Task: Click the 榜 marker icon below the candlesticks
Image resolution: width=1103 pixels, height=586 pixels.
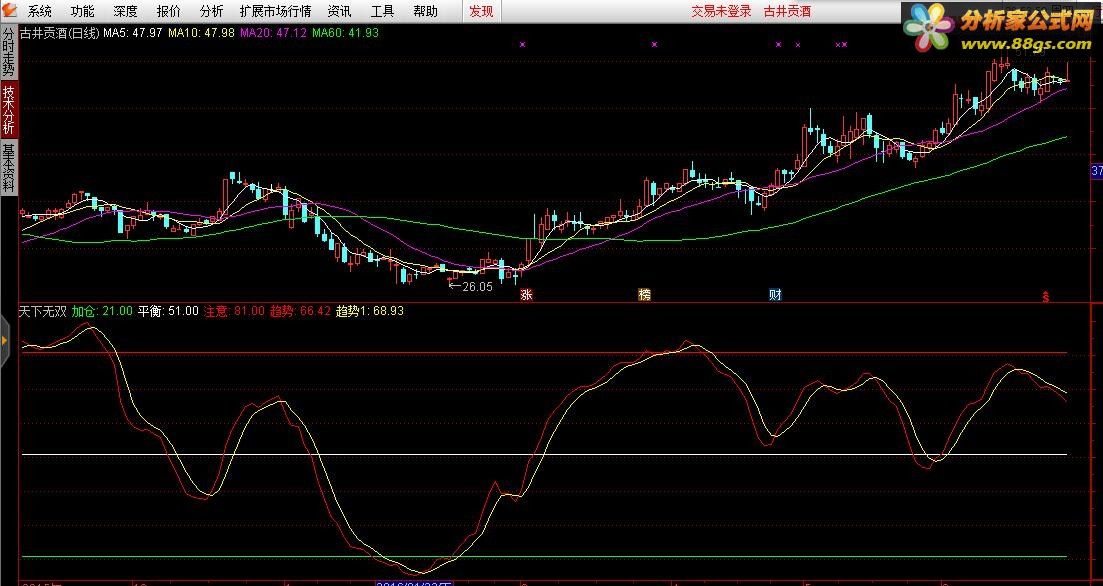Action: point(644,295)
